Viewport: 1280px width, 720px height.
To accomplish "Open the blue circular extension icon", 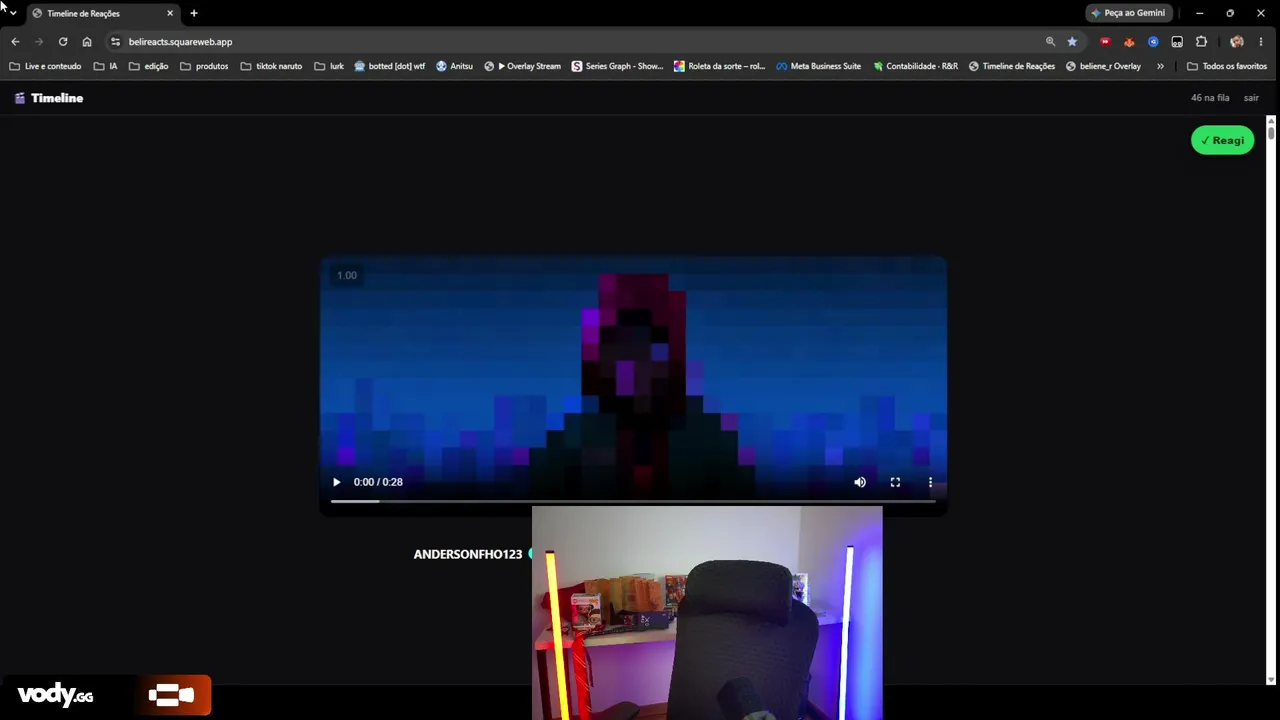I will click(1153, 42).
